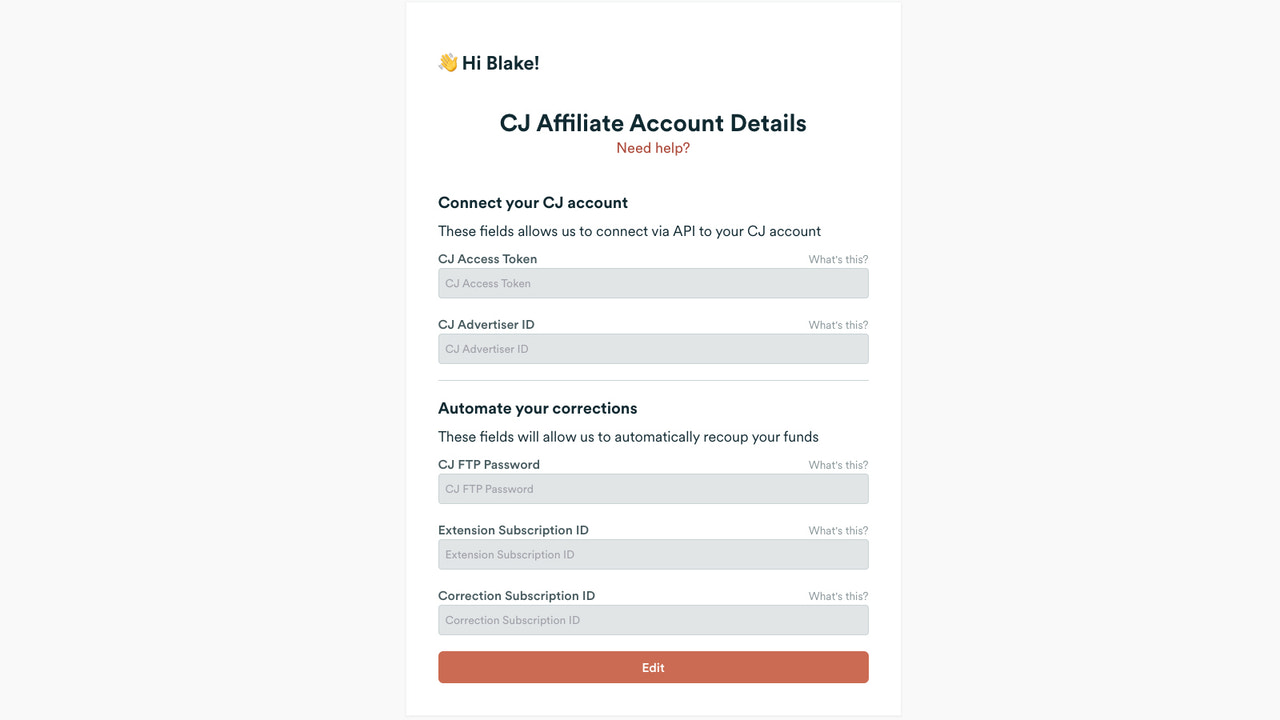
Task: Click the divider line between form sections
Action: (653, 378)
